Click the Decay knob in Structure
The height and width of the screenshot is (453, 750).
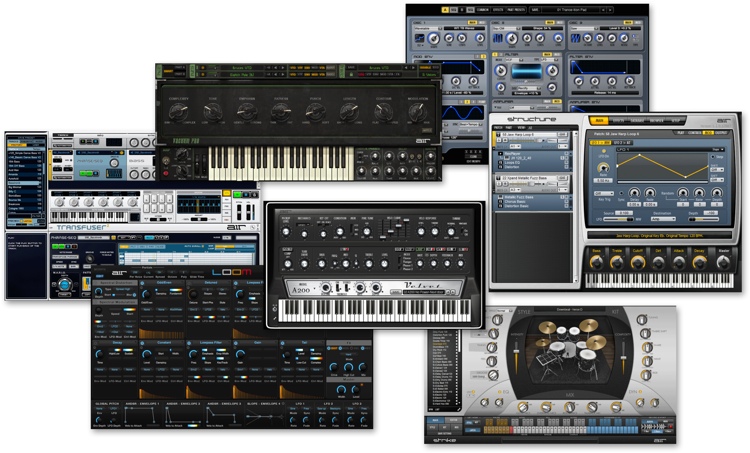pos(699,262)
